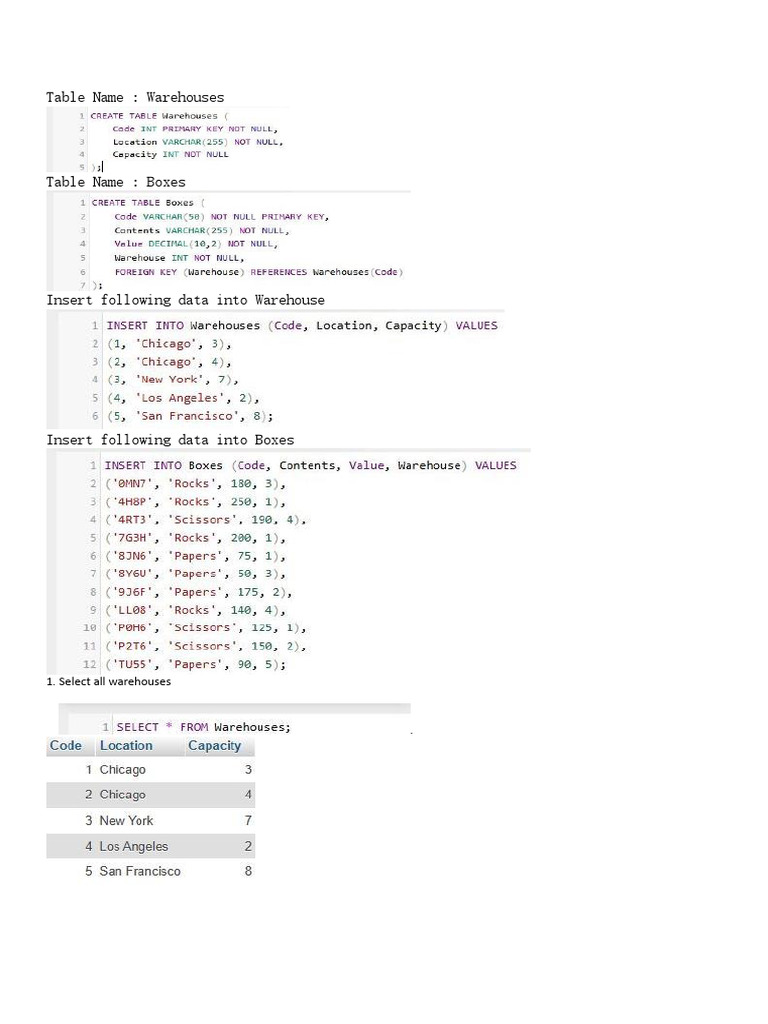Click the 'Chicago' cell in result row 1
This screenshot has height=1024, width=768.
123,770
